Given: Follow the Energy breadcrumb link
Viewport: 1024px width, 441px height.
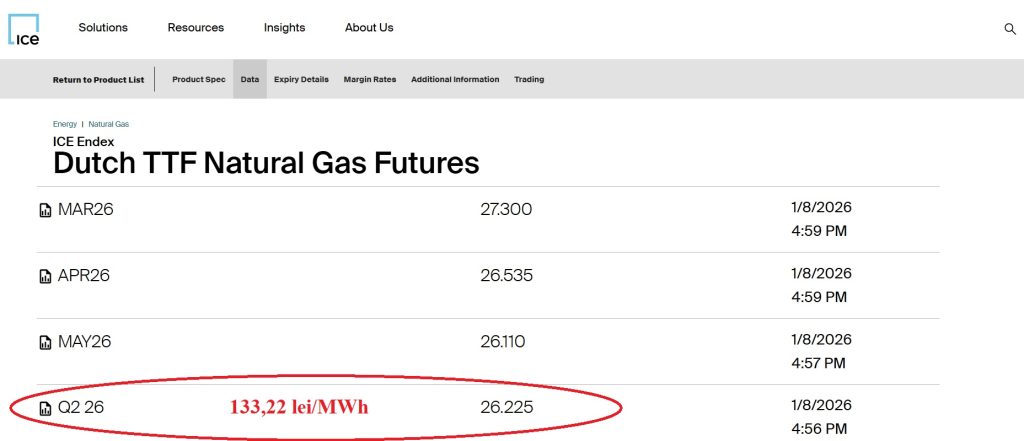Looking at the screenshot, I should pos(65,124).
